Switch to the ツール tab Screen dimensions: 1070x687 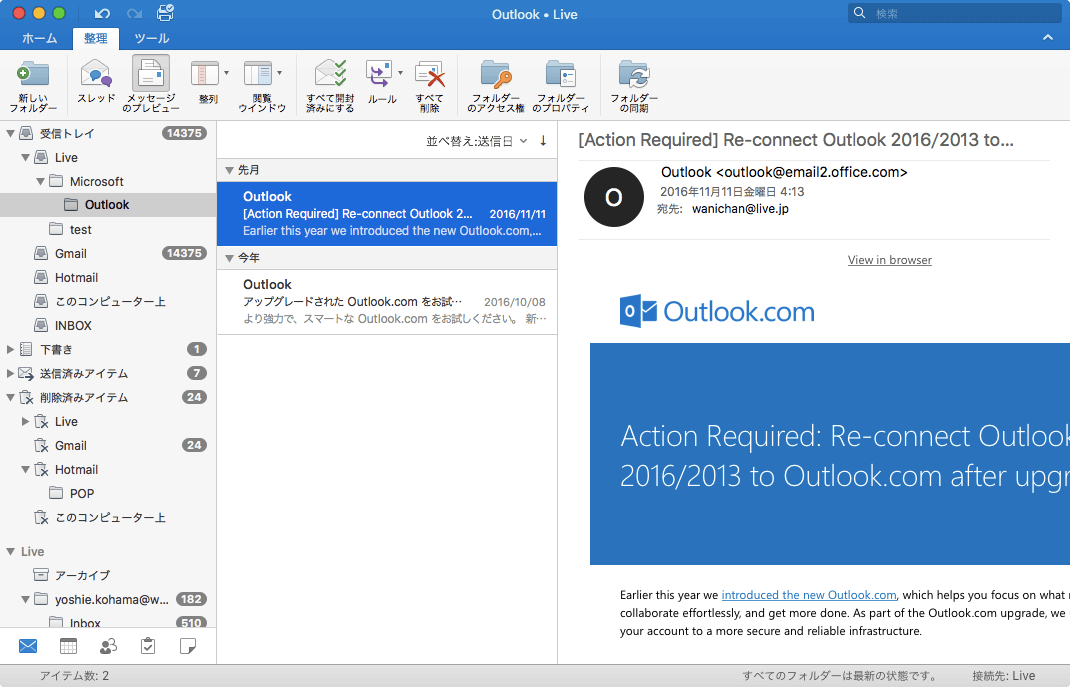pos(151,38)
